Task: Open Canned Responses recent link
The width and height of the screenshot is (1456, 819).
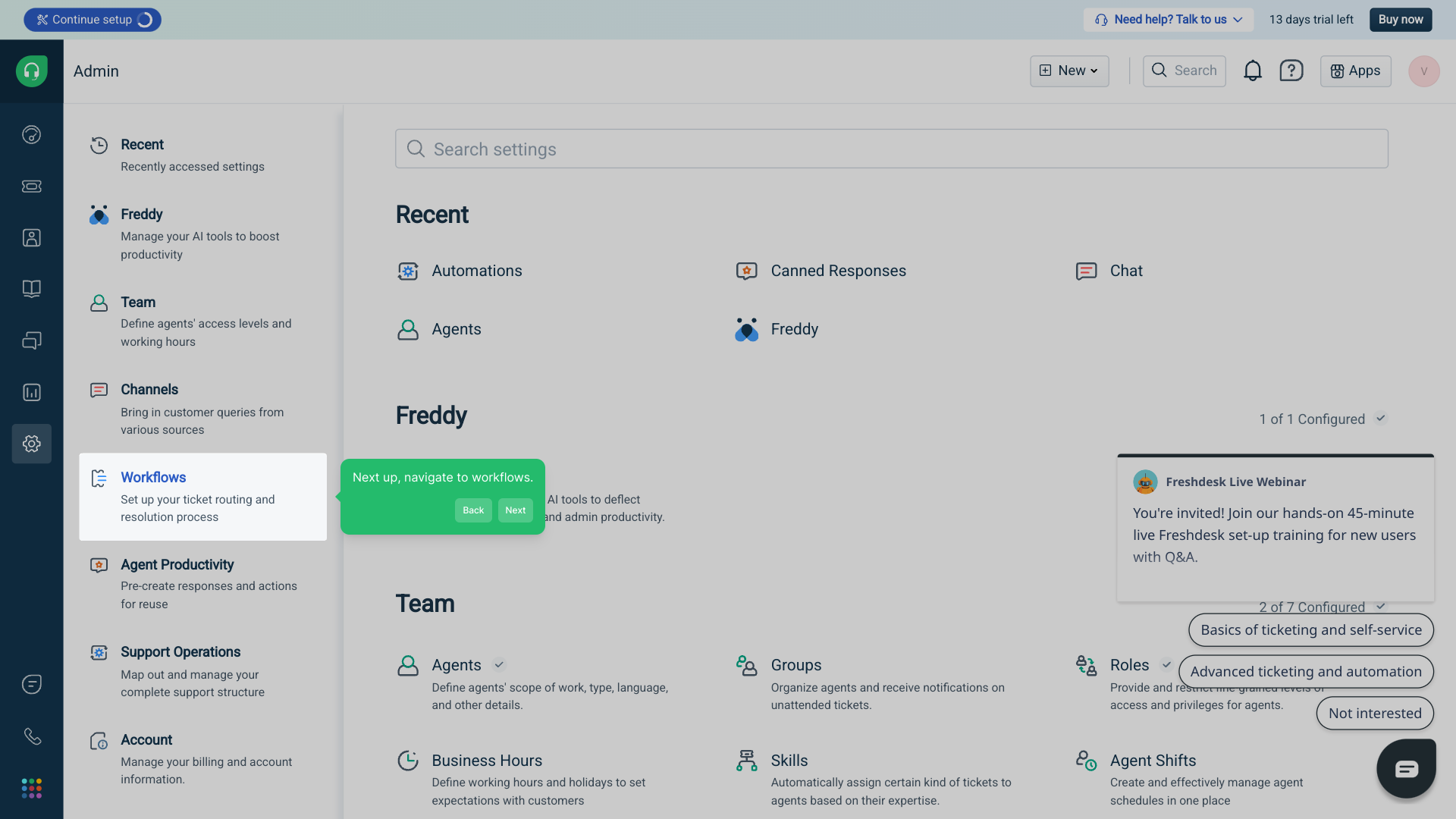Action: coord(838,271)
